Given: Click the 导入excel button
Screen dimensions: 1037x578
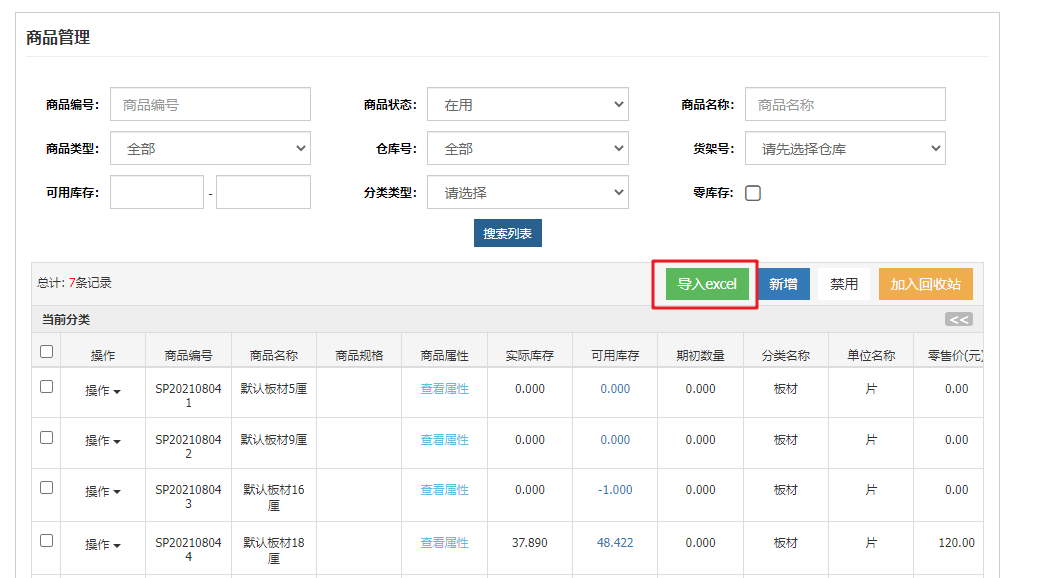Looking at the screenshot, I should pyautogui.click(x=706, y=284).
